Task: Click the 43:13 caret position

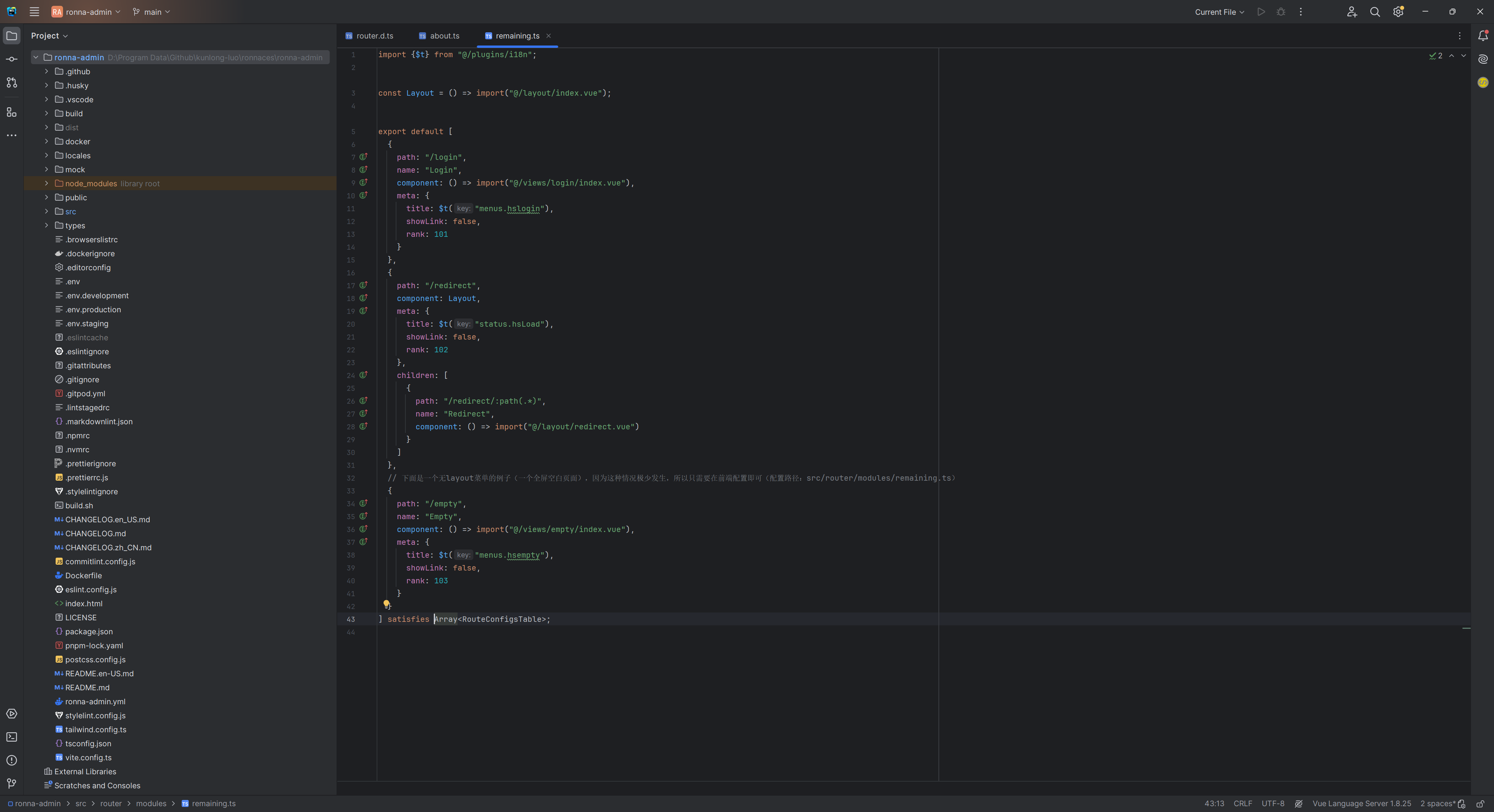Action: [x=1214, y=804]
